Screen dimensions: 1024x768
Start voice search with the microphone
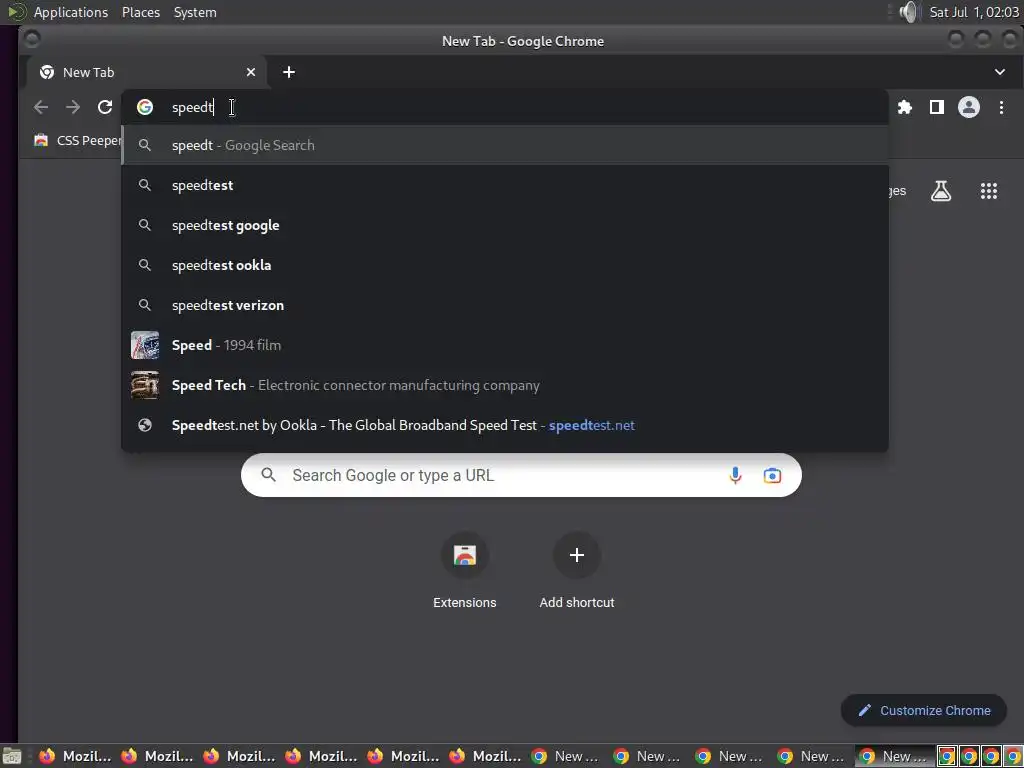coord(735,475)
